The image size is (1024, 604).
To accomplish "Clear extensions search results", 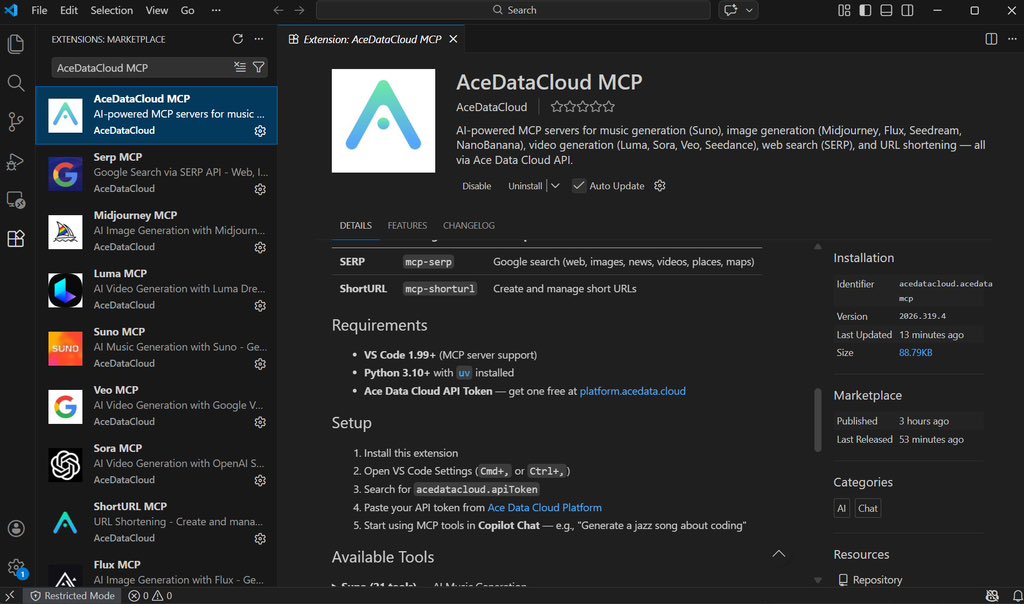I will tap(240, 67).
